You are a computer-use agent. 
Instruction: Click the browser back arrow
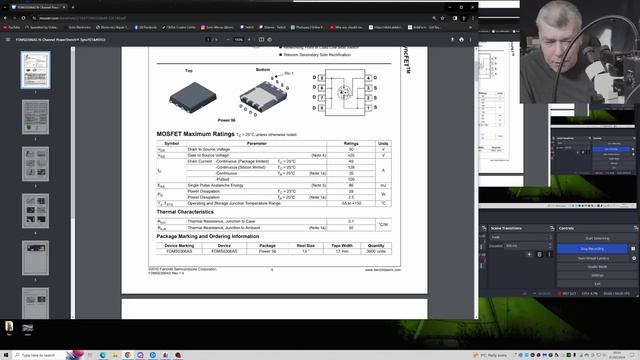click(x=5, y=18)
